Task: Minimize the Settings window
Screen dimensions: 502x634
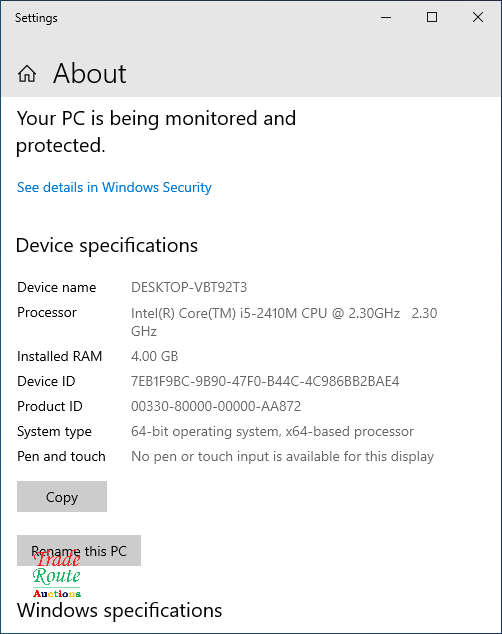Action: click(x=386, y=17)
